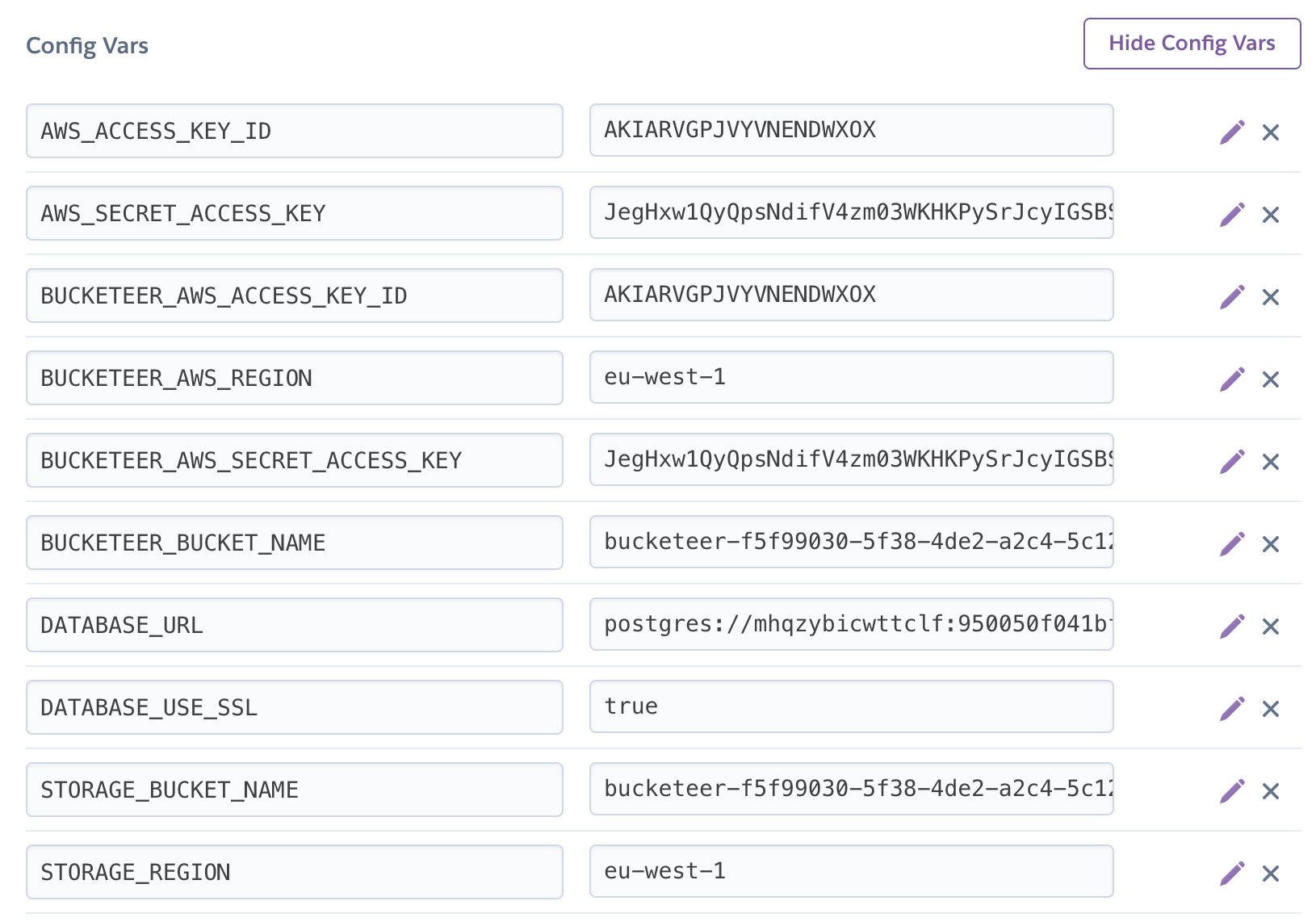Edit the BUCKETEER_AWS_ACCESS_KEY_ID variable
Image resolution: width=1316 pixels, height=922 pixels.
click(1231, 296)
